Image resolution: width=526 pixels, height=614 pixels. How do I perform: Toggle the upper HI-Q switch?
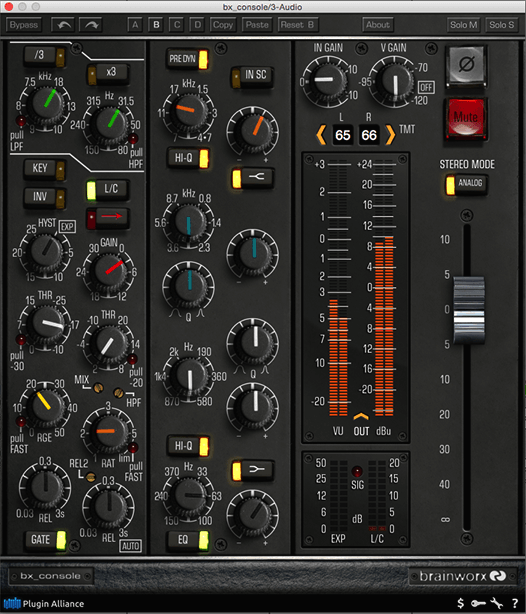pos(187,159)
